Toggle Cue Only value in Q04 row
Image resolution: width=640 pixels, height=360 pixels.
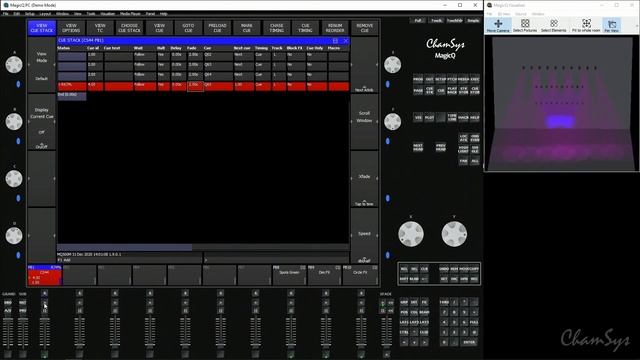[316, 75]
